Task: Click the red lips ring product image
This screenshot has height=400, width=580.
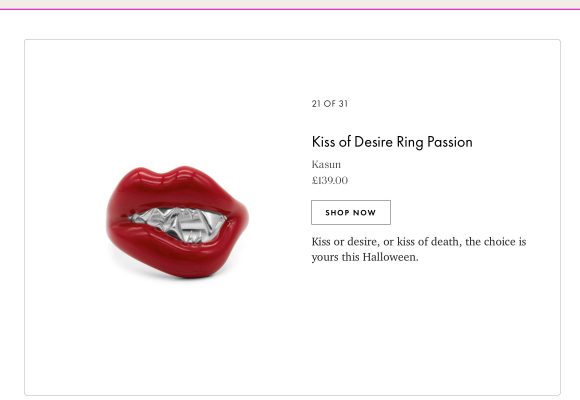Action: click(x=178, y=222)
